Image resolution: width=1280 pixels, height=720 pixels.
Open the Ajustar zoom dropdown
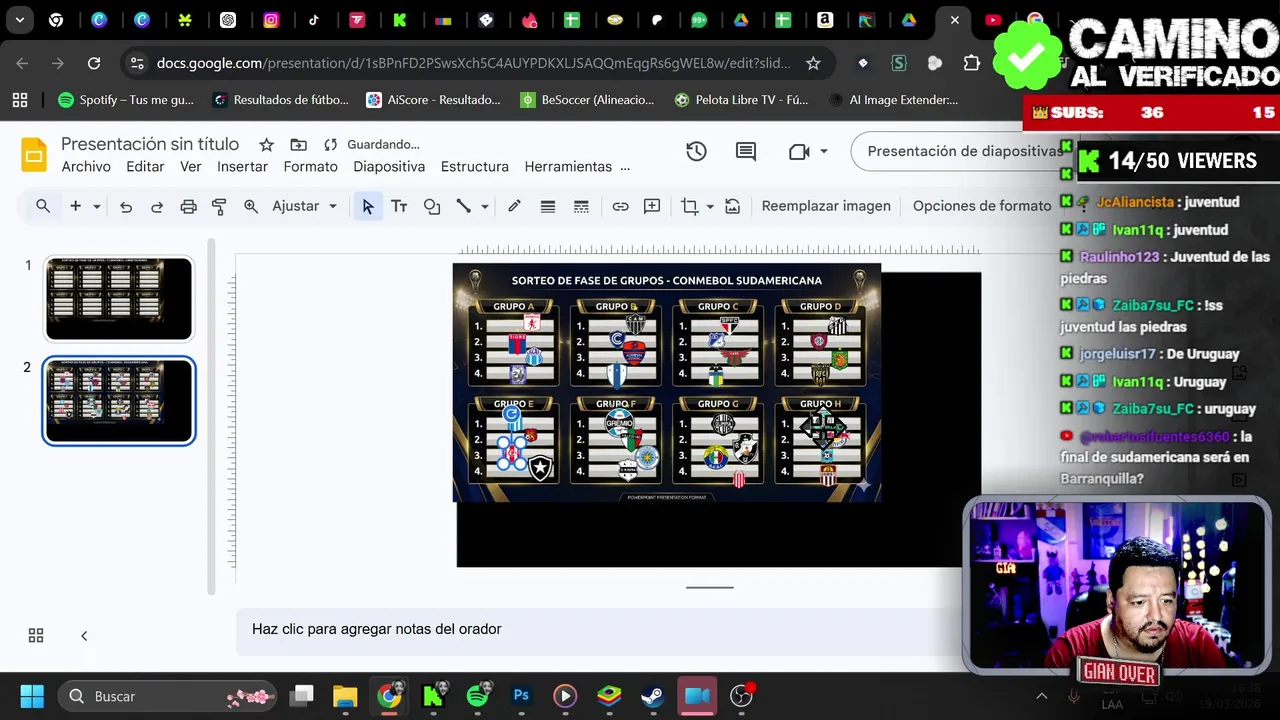point(305,206)
